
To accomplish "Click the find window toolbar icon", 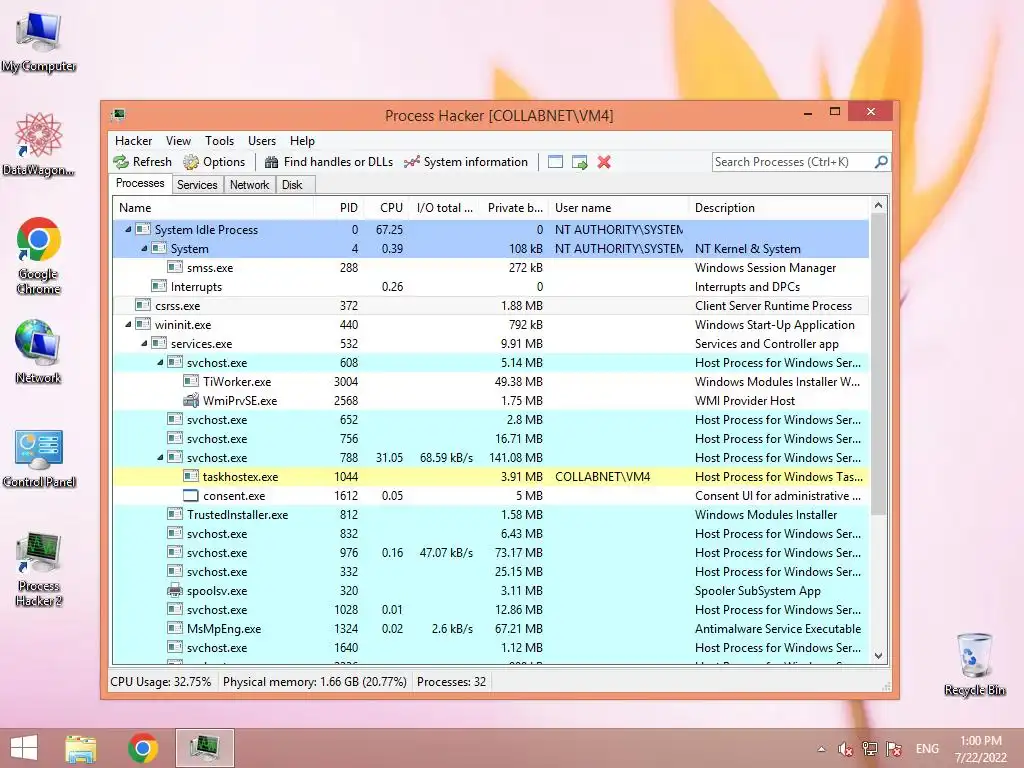I will click(x=555, y=162).
